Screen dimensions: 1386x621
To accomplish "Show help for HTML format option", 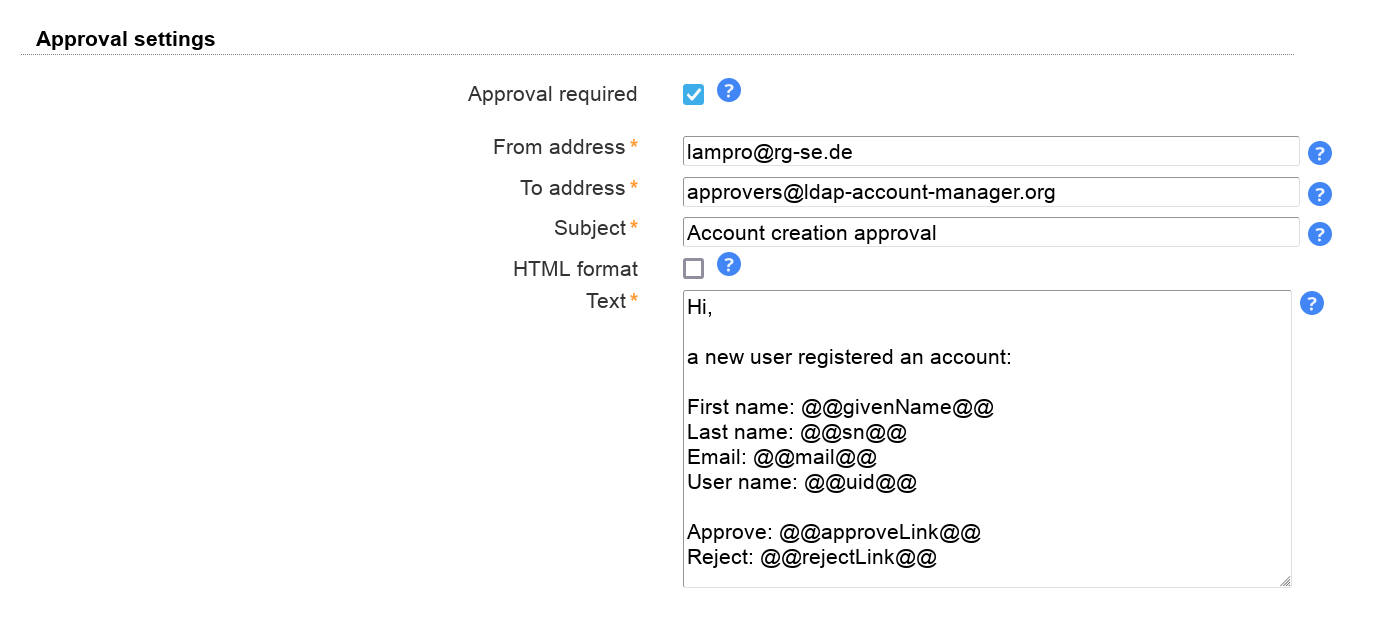I will tap(729, 265).
